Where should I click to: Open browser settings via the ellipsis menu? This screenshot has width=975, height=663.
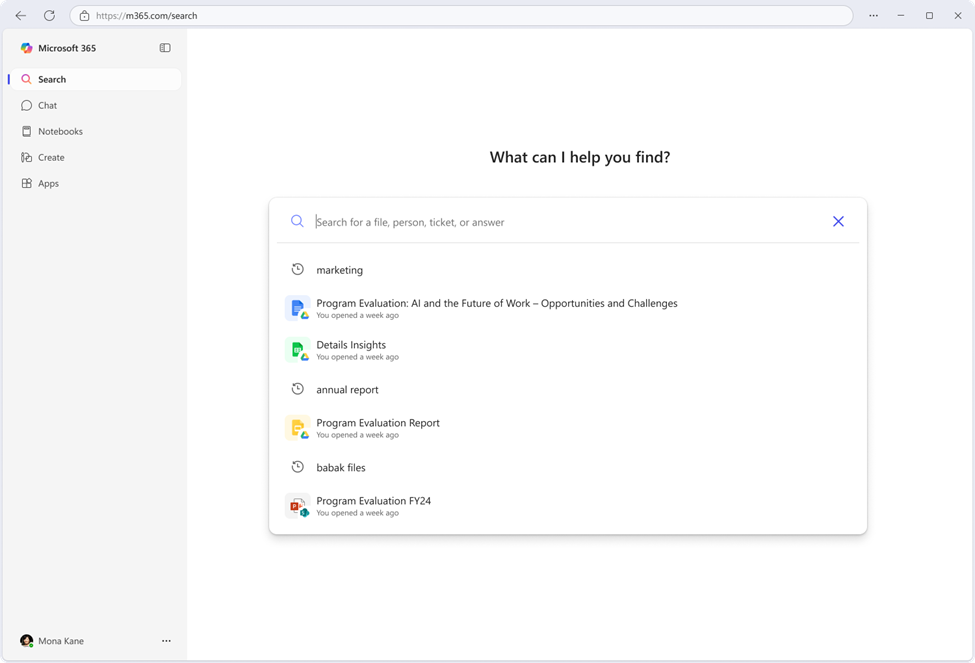[x=873, y=15]
